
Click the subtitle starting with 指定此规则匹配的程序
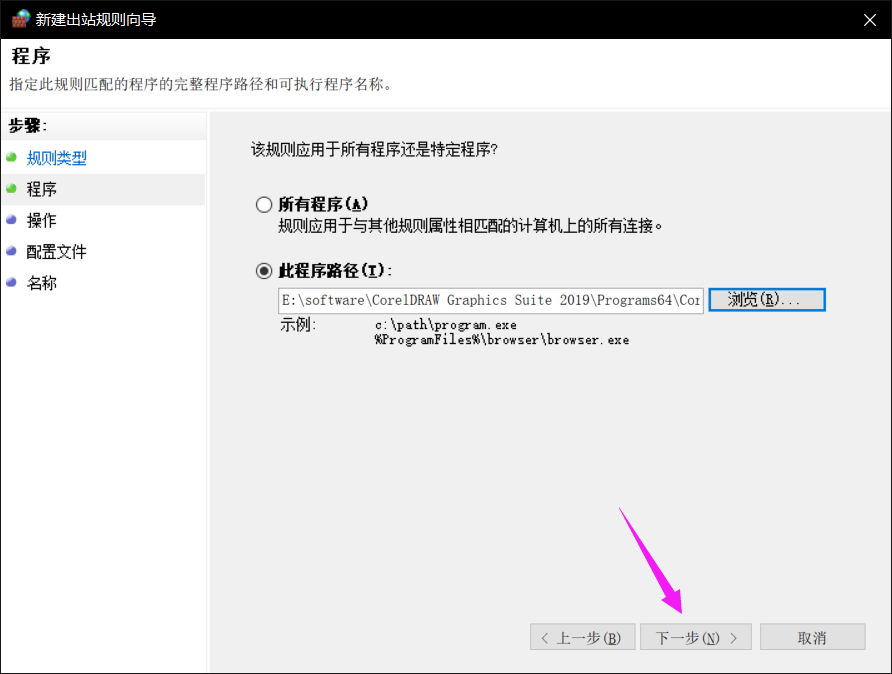[201, 85]
